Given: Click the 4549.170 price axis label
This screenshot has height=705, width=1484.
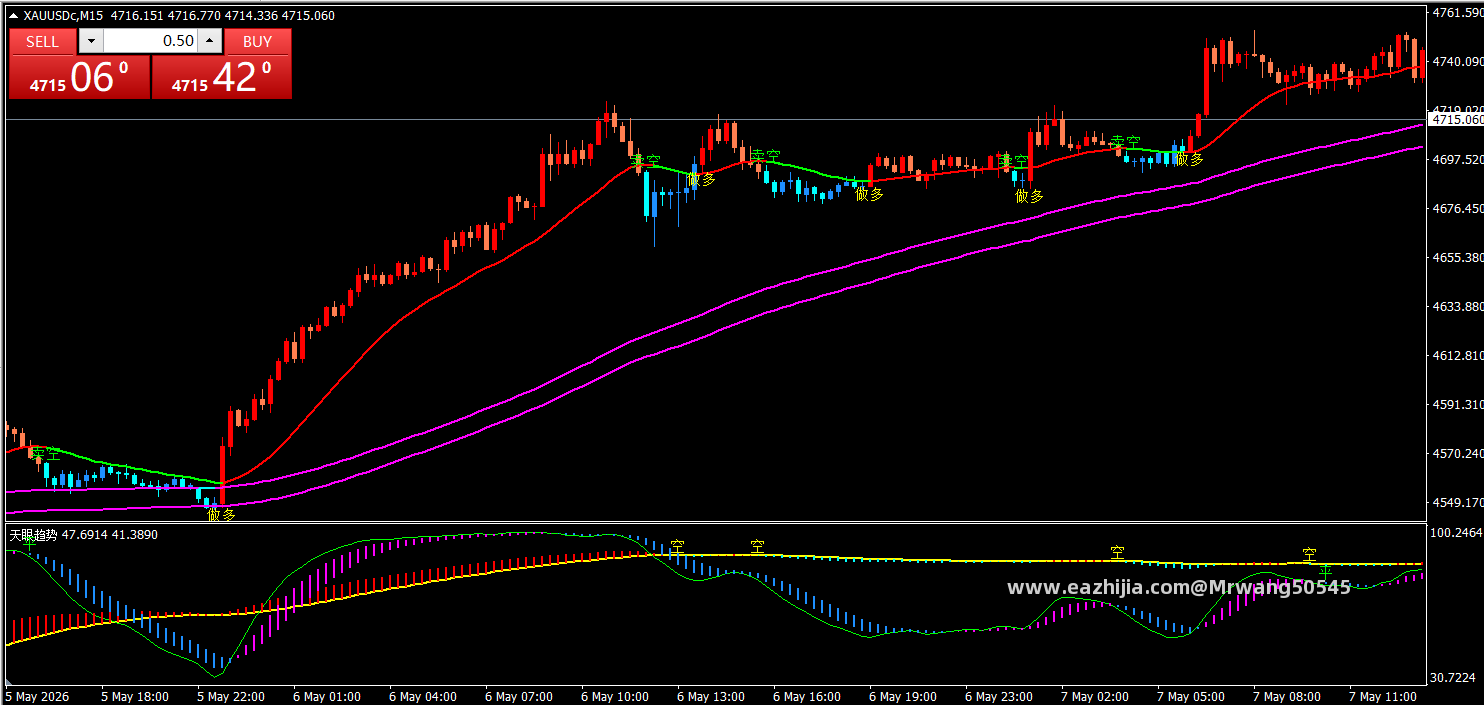Looking at the screenshot, I should 1458,503.
